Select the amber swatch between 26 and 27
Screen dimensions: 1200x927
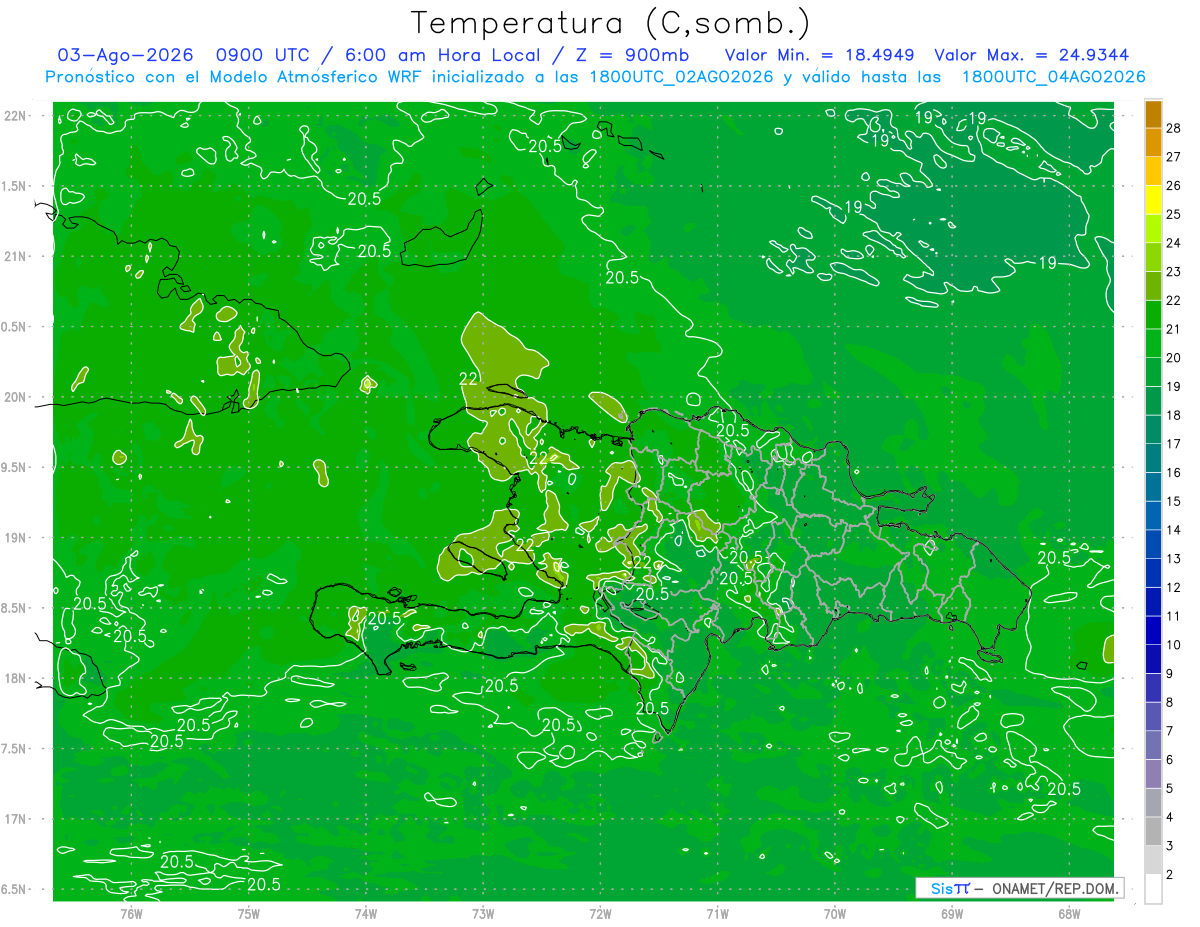(1153, 171)
